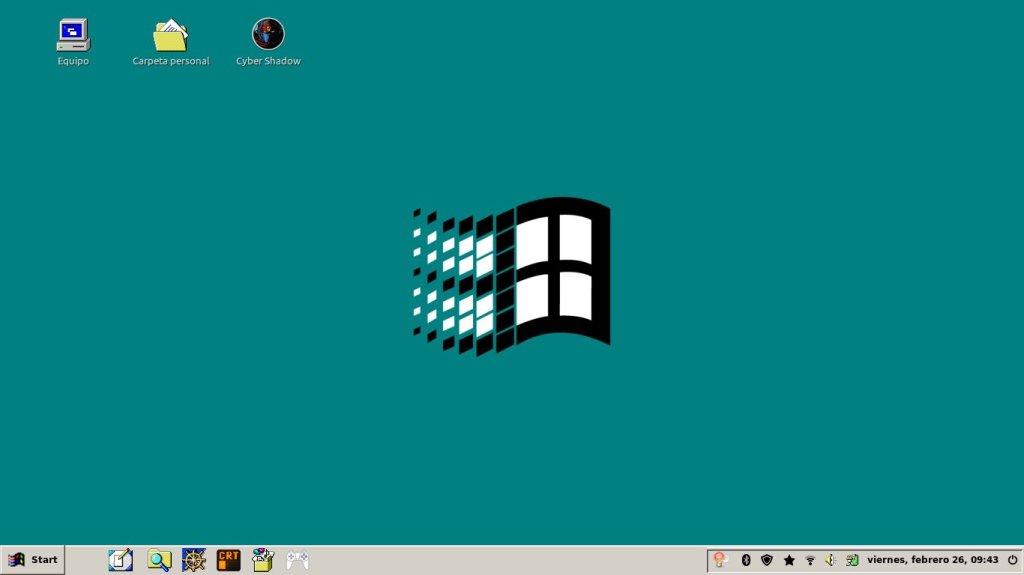Image resolution: width=1024 pixels, height=575 pixels.
Task: Open the Start menu
Action: click(33, 560)
